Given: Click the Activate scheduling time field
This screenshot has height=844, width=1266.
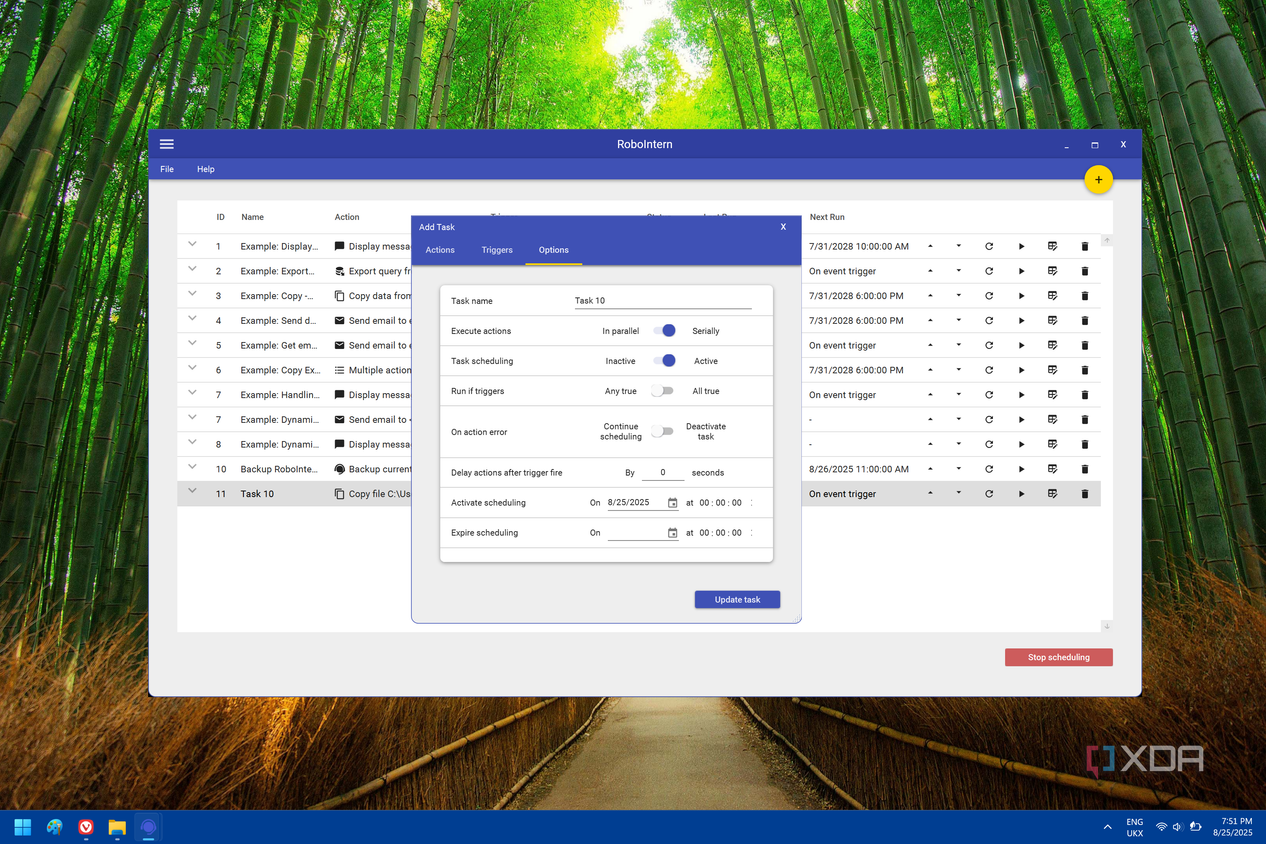Looking at the screenshot, I should click(x=721, y=503).
